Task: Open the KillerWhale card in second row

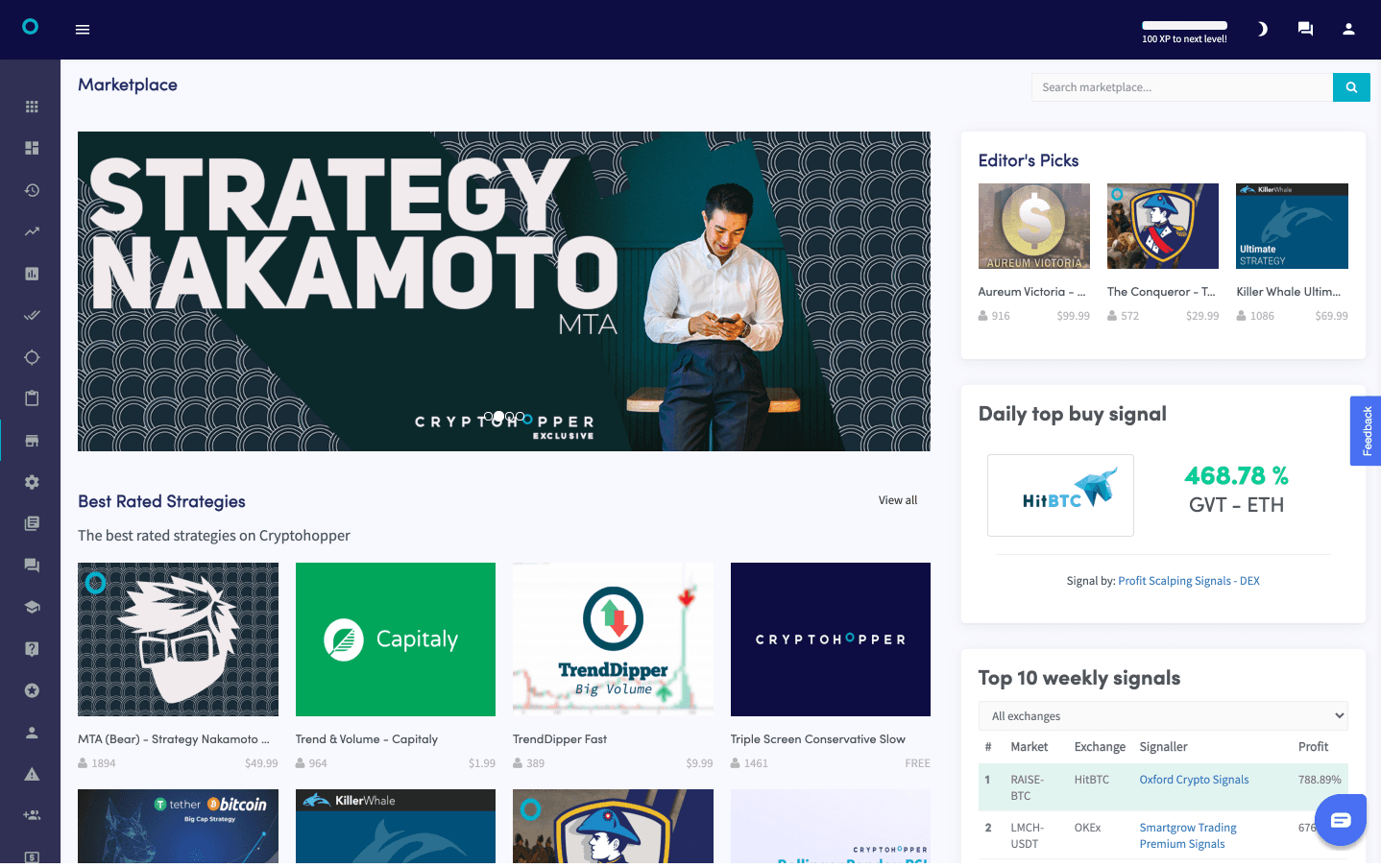Action: [x=396, y=827]
